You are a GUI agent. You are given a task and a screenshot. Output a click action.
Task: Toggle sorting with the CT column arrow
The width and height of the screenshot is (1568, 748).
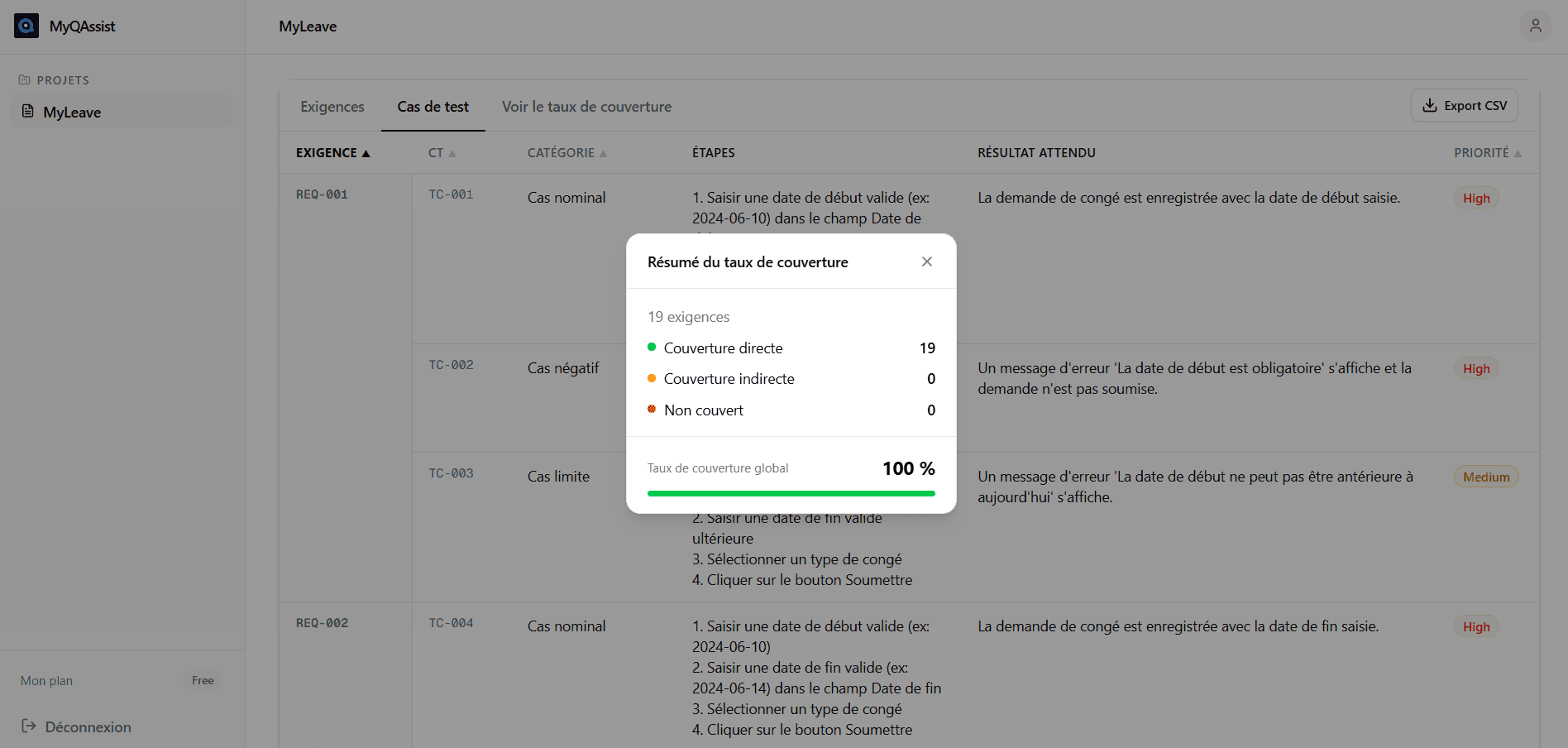click(454, 152)
